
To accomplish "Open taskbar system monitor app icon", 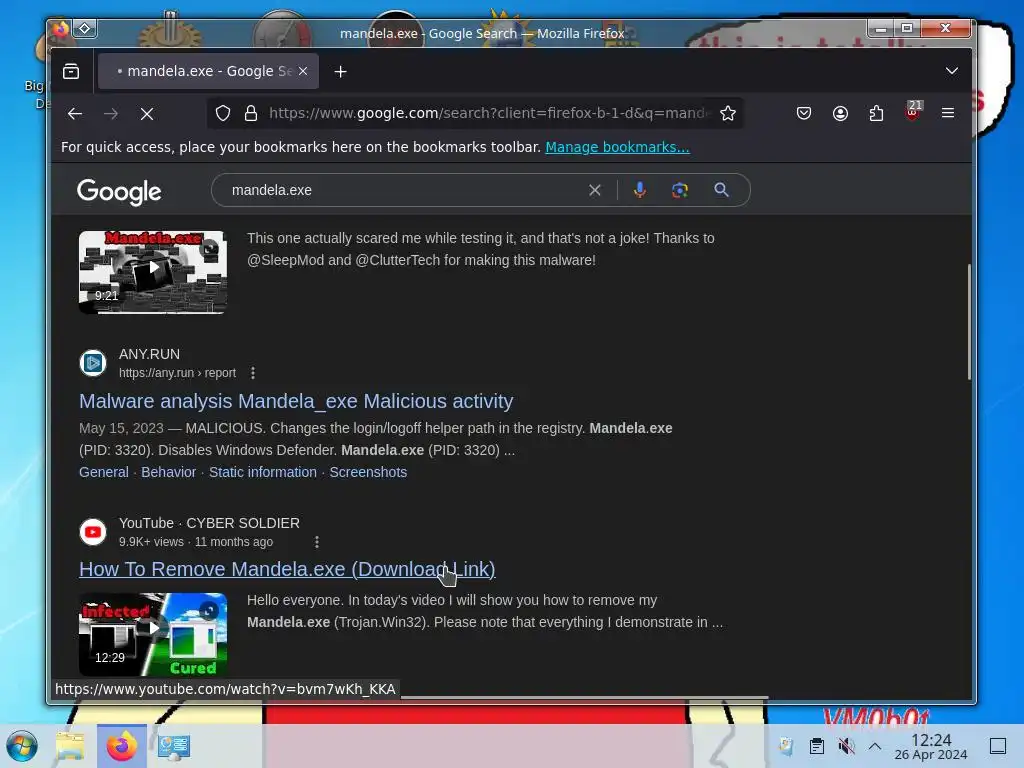I will pyautogui.click(x=174, y=746).
